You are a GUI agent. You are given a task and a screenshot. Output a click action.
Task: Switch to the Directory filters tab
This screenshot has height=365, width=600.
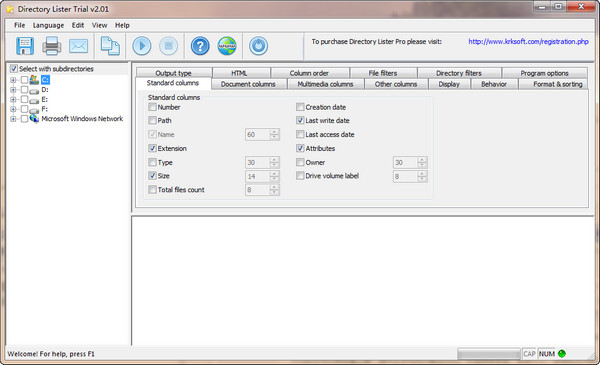[459, 73]
